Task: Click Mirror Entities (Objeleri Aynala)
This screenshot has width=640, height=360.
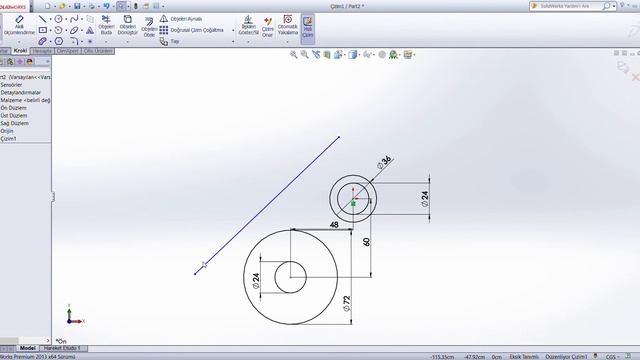Action: tap(181, 19)
